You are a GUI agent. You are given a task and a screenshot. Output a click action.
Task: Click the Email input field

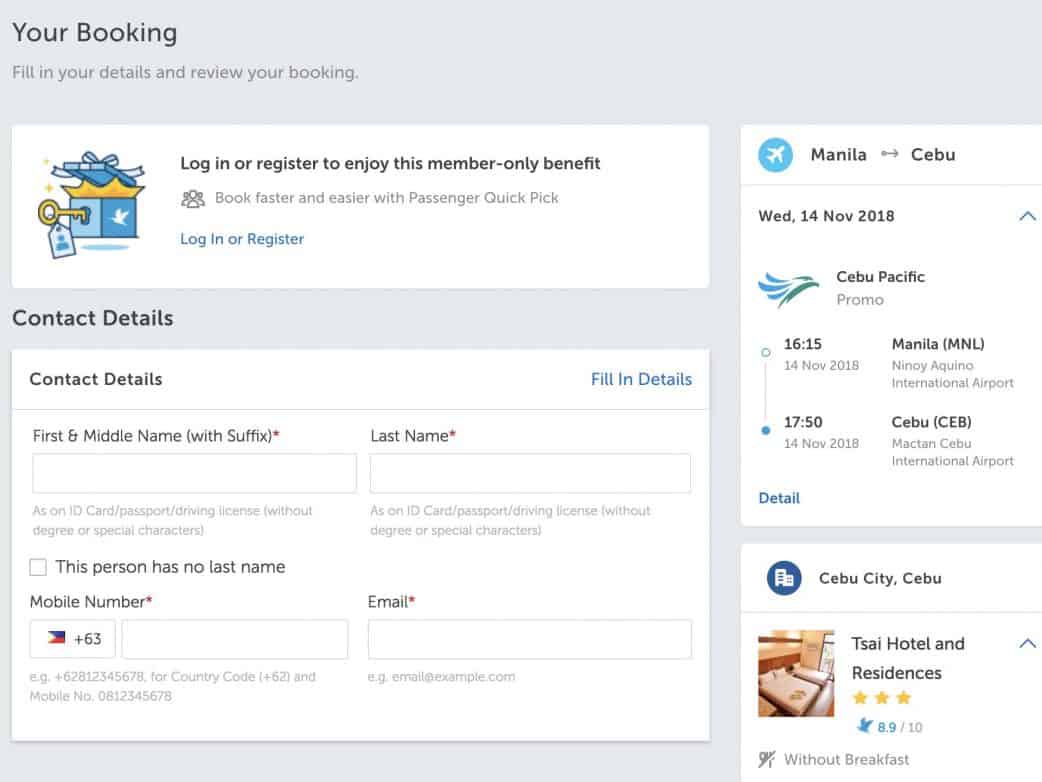point(529,639)
